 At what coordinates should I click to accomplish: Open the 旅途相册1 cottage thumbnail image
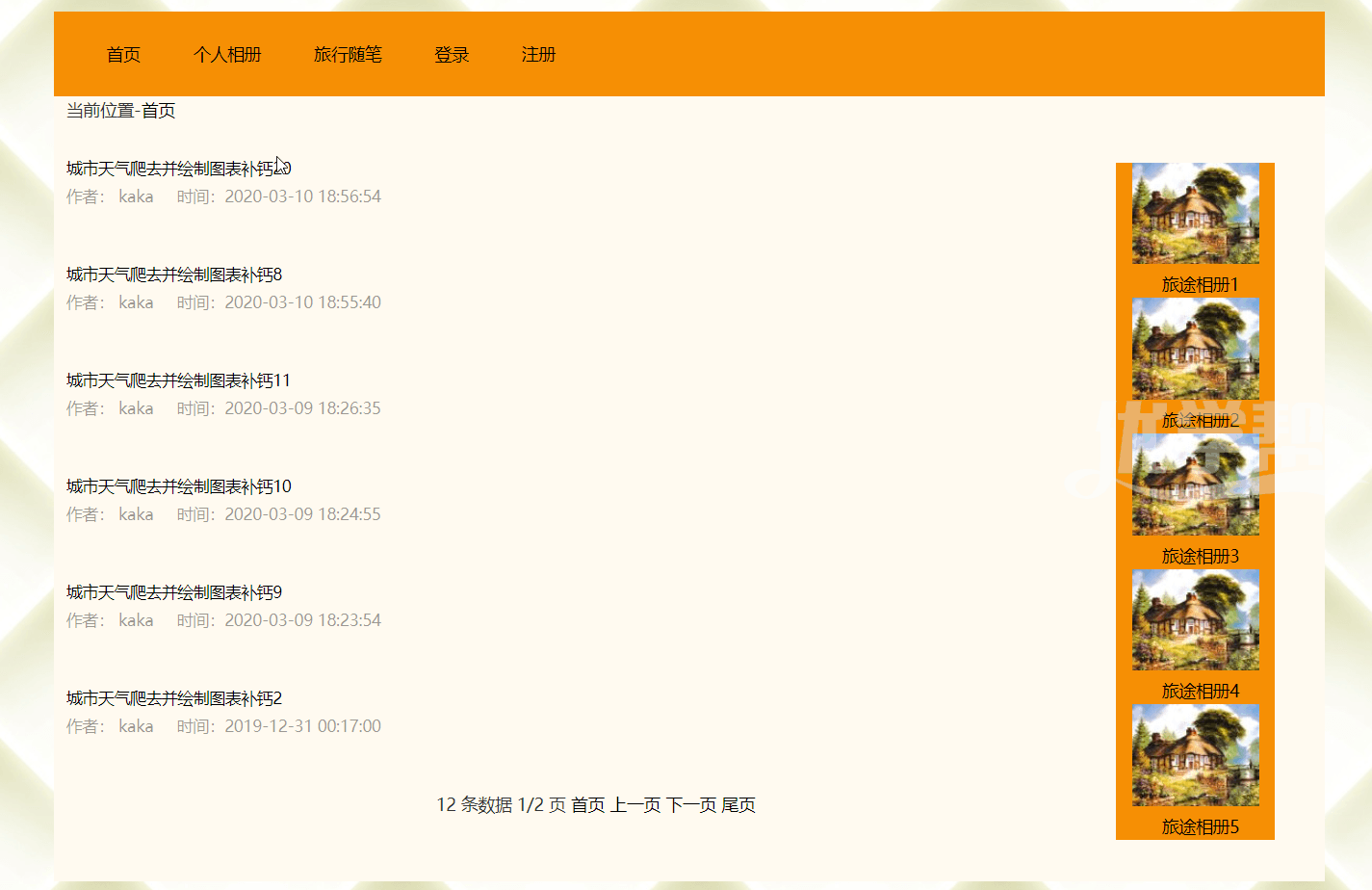[1195, 214]
